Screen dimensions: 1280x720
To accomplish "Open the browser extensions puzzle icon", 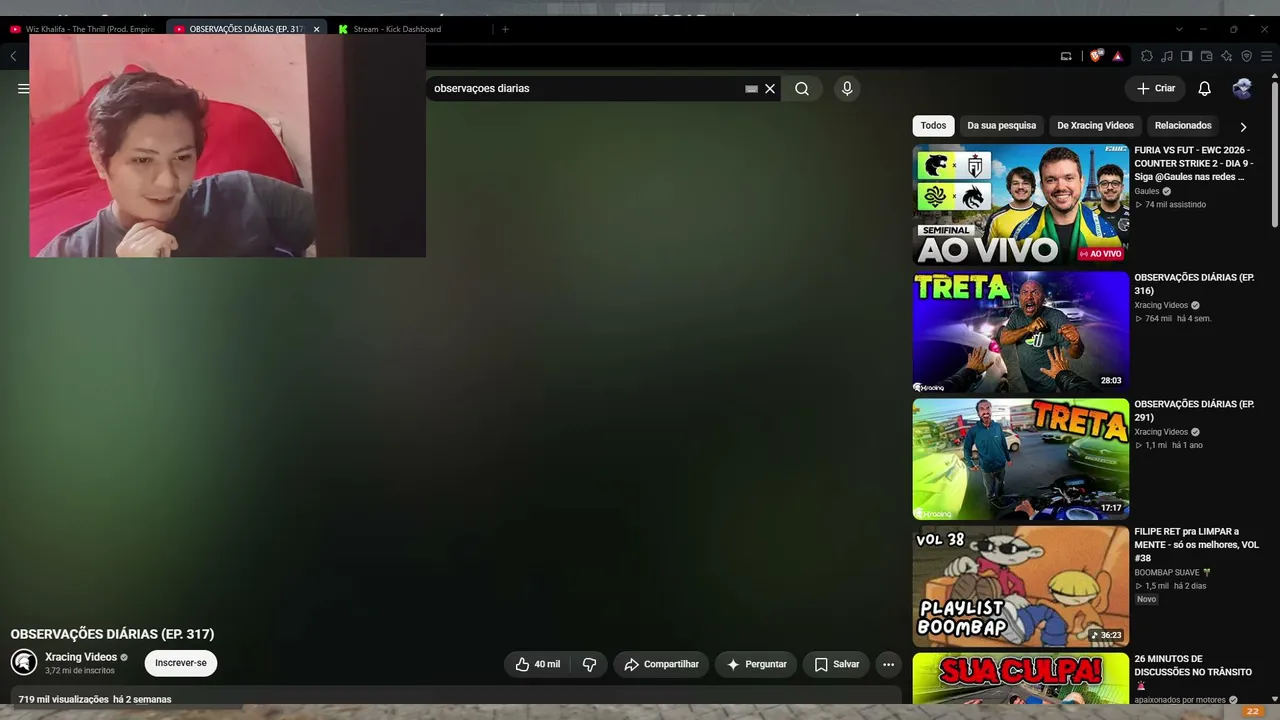I will (1147, 56).
